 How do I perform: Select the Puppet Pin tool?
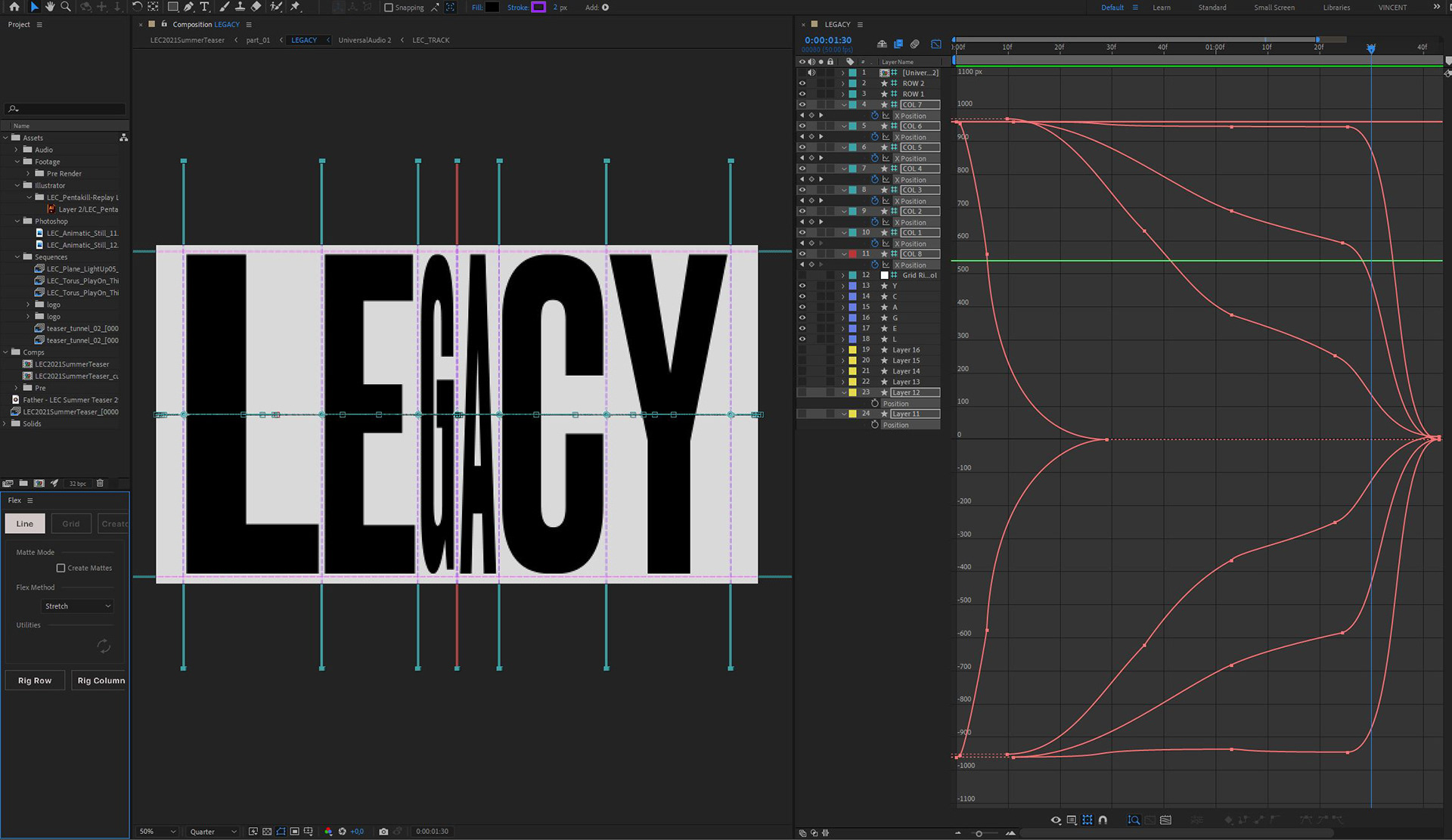point(296,7)
